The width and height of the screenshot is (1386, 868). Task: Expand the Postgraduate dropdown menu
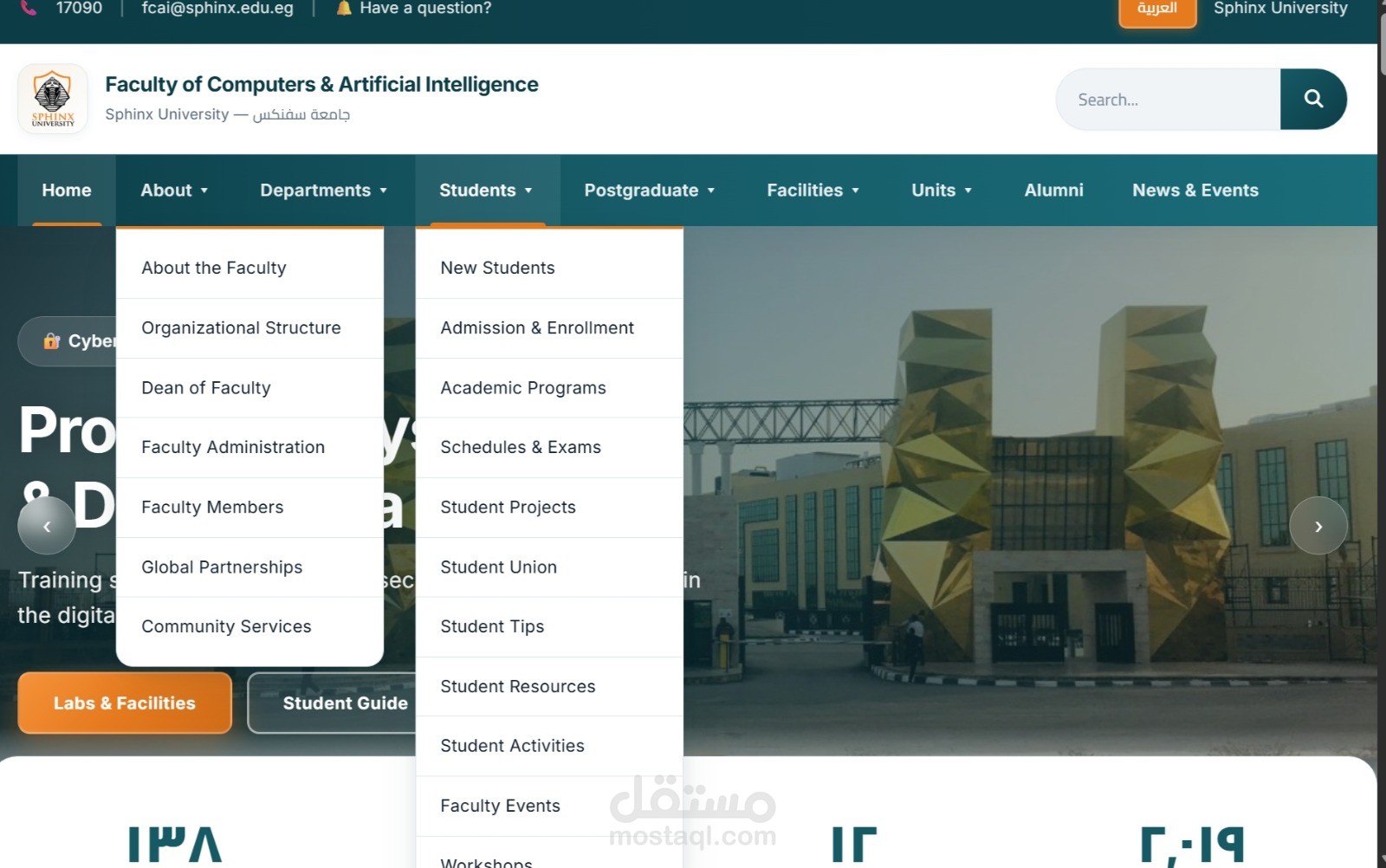click(650, 190)
